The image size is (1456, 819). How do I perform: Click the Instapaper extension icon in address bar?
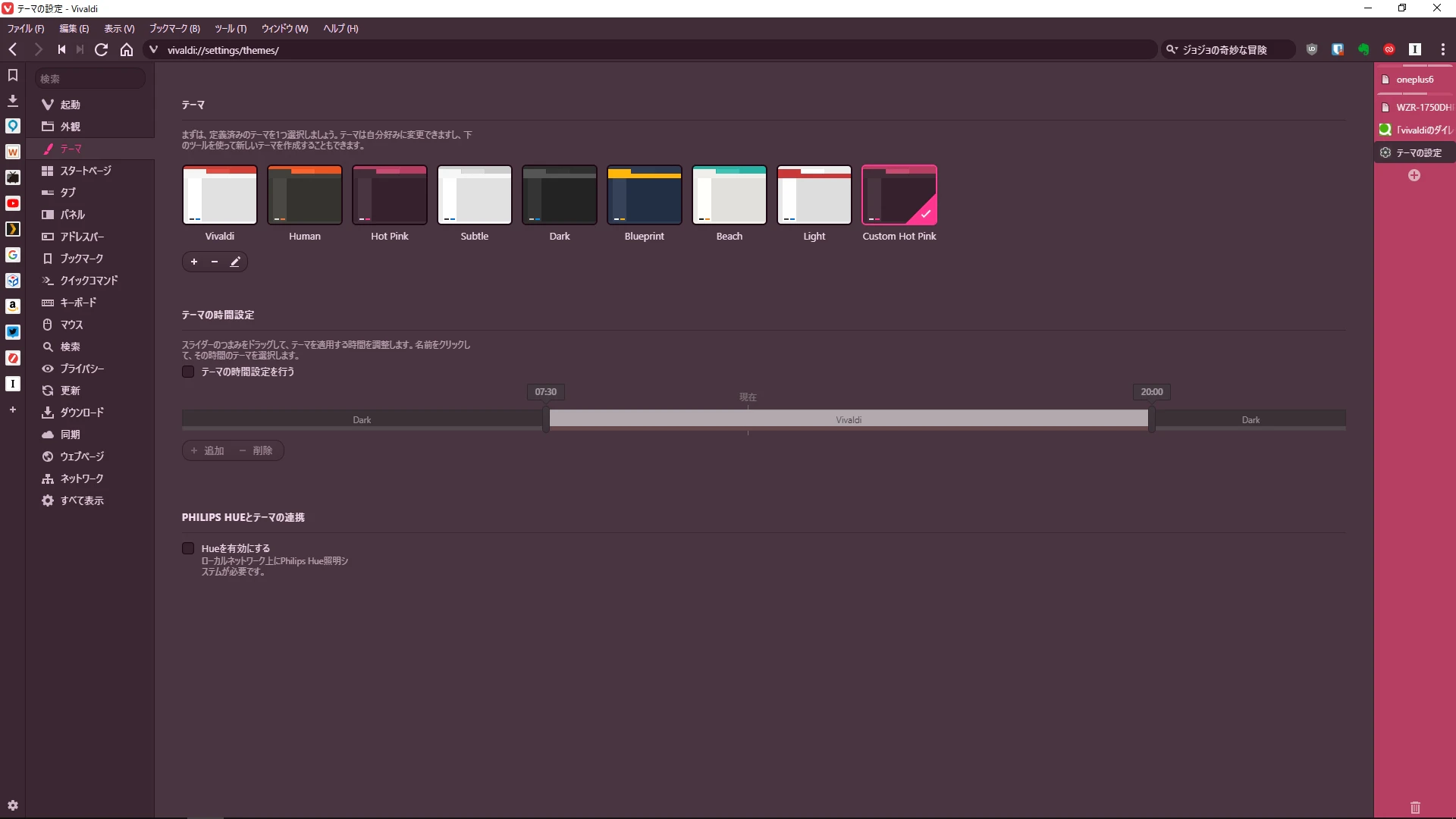pyautogui.click(x=1415, y=49)
